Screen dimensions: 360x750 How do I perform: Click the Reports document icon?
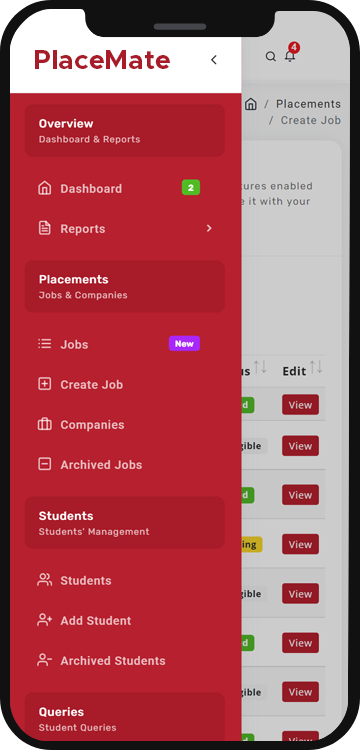(44, 228)
